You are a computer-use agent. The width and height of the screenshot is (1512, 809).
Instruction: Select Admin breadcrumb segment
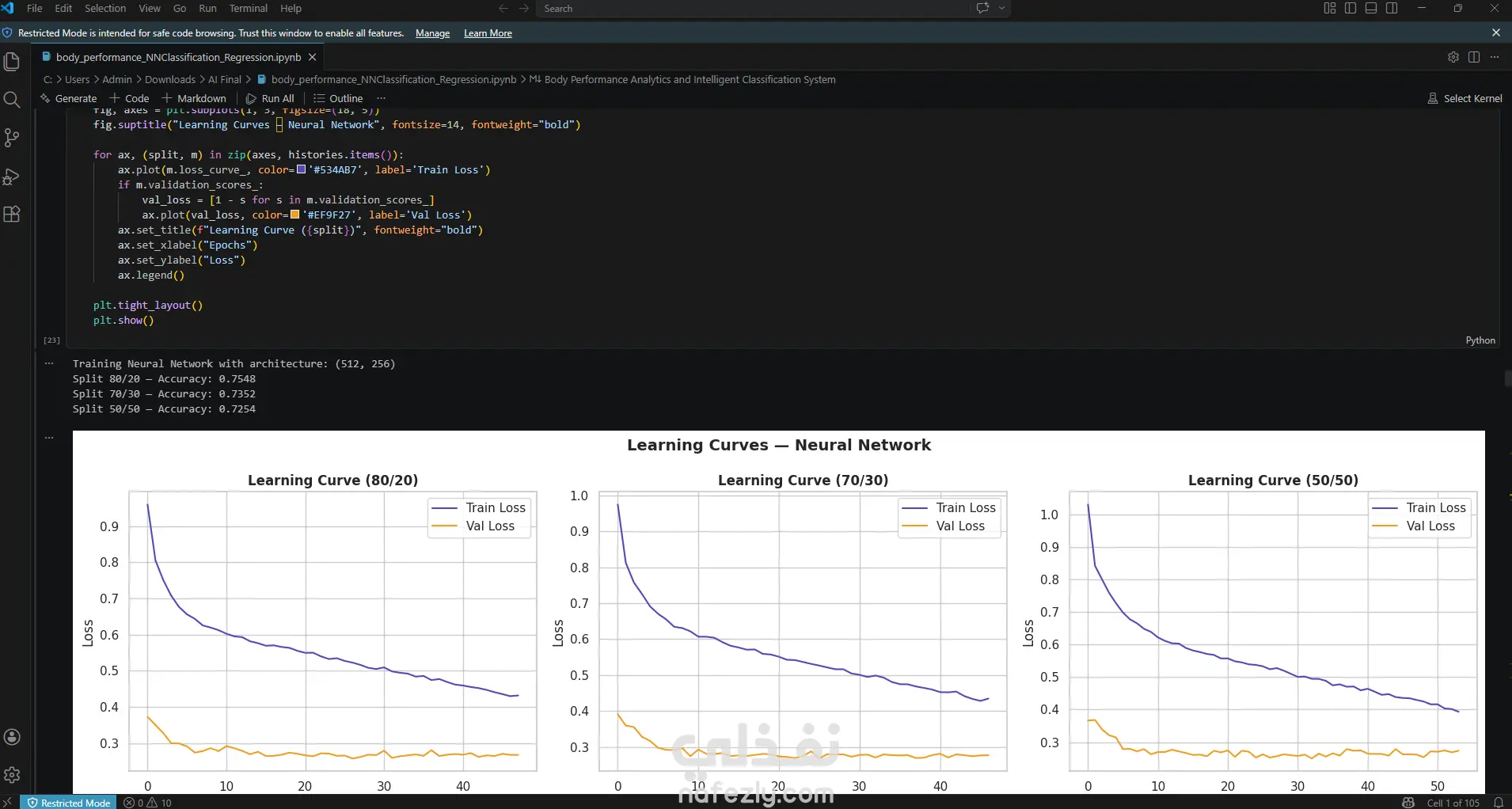point(117,79)
